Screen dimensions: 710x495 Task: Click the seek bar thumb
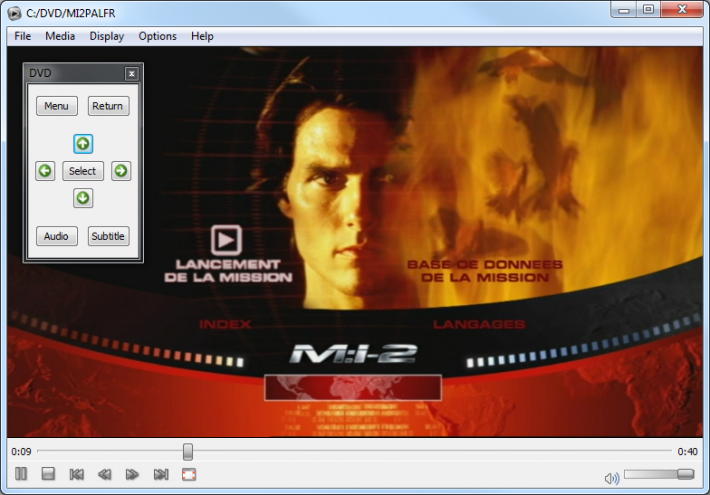tap(187, 452)
